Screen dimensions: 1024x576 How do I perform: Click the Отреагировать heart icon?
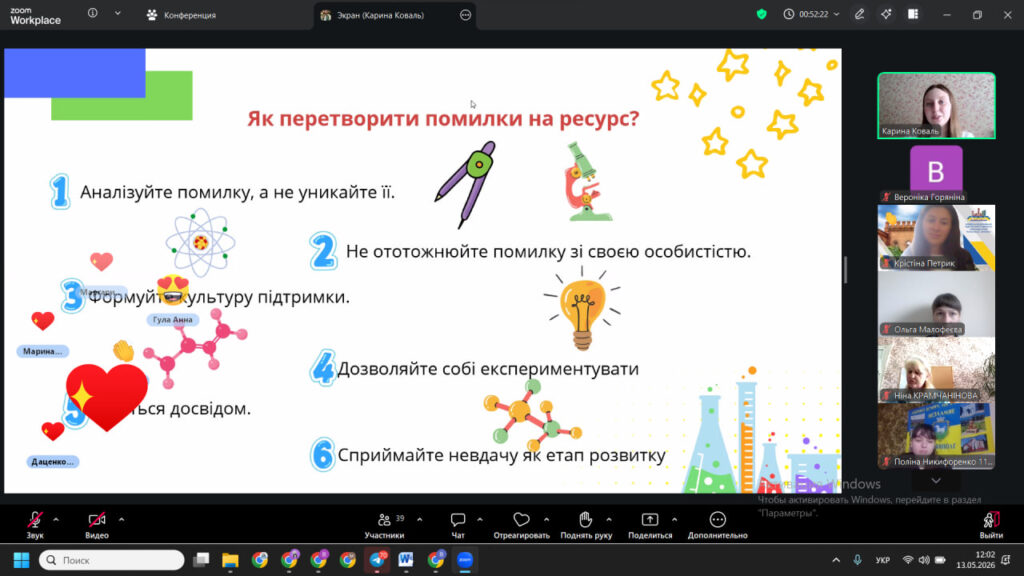[521, 520]
